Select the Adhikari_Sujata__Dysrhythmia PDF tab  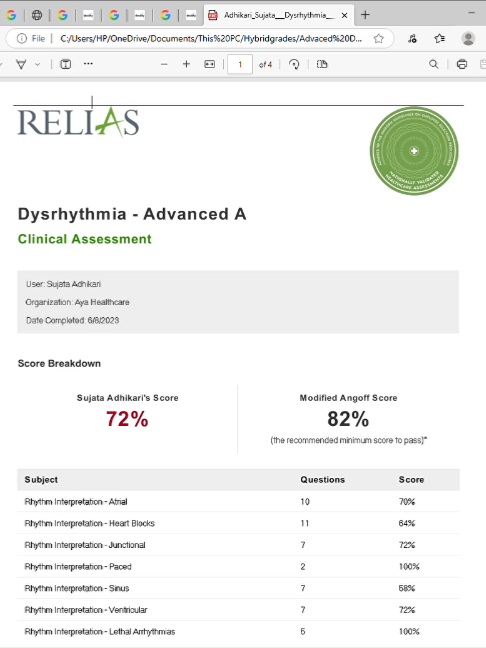279,15
